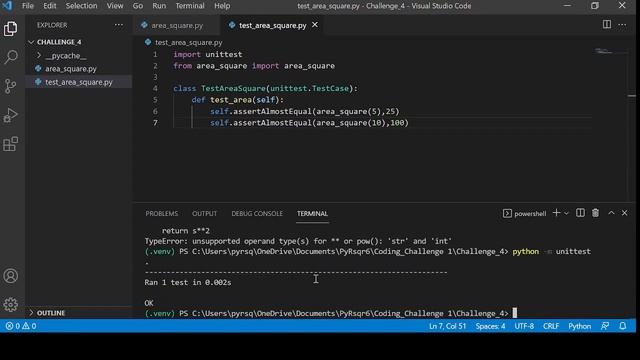Viewport: 640px width, 360px height.
Task: Open editor More Actions menu
Action: point(622,24)
